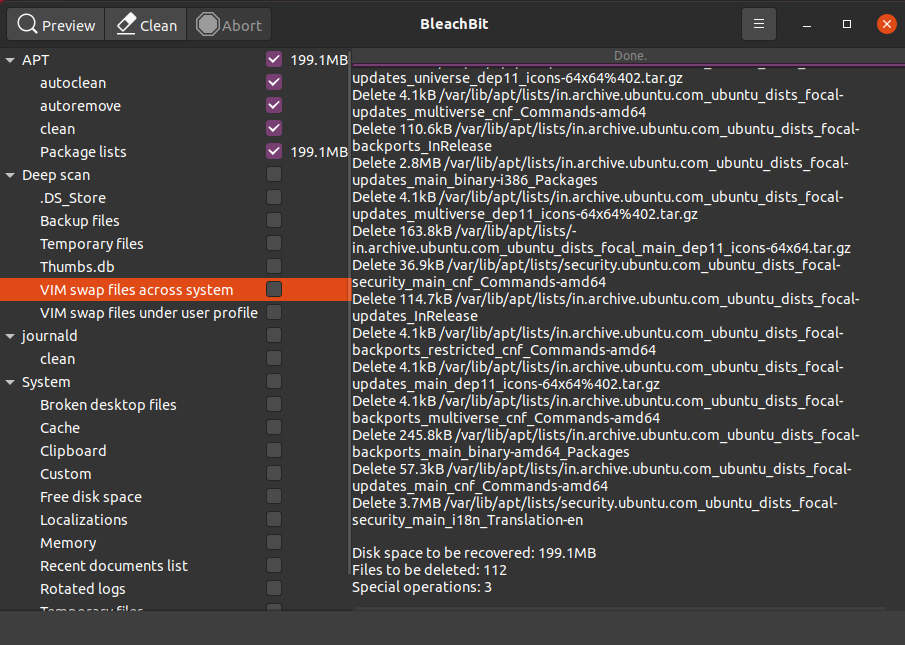Viewport: 905px width, 645px height.
Task: Maximize the BleachBit window
Action: [x=847, y=24]
